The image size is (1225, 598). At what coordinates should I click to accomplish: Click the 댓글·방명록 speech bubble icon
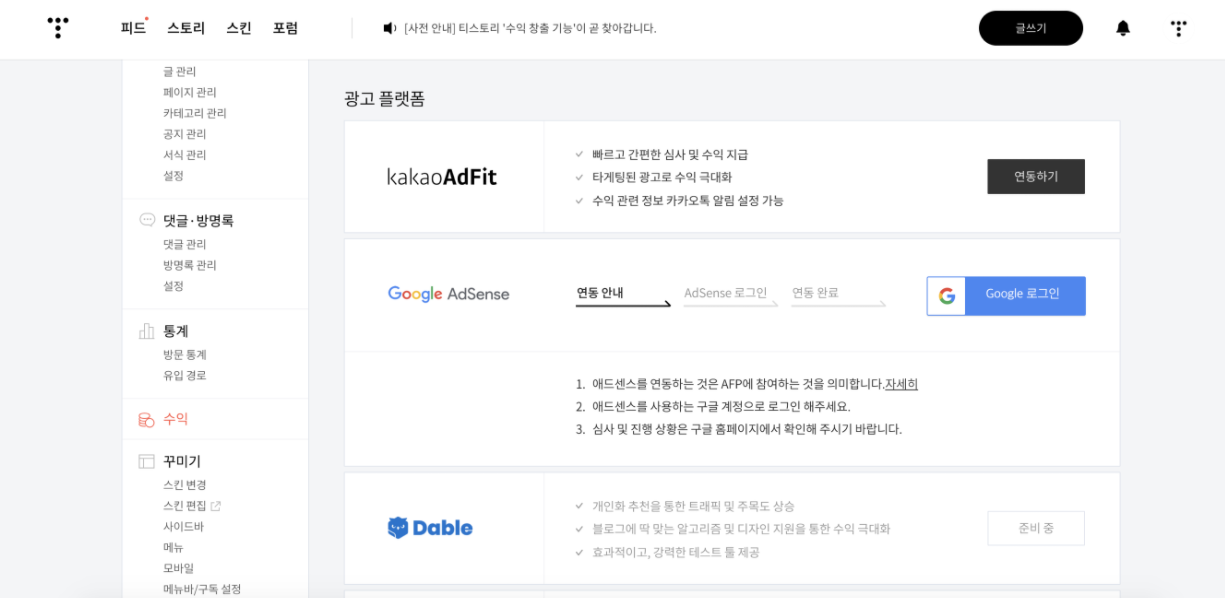(x=147, y=220)
